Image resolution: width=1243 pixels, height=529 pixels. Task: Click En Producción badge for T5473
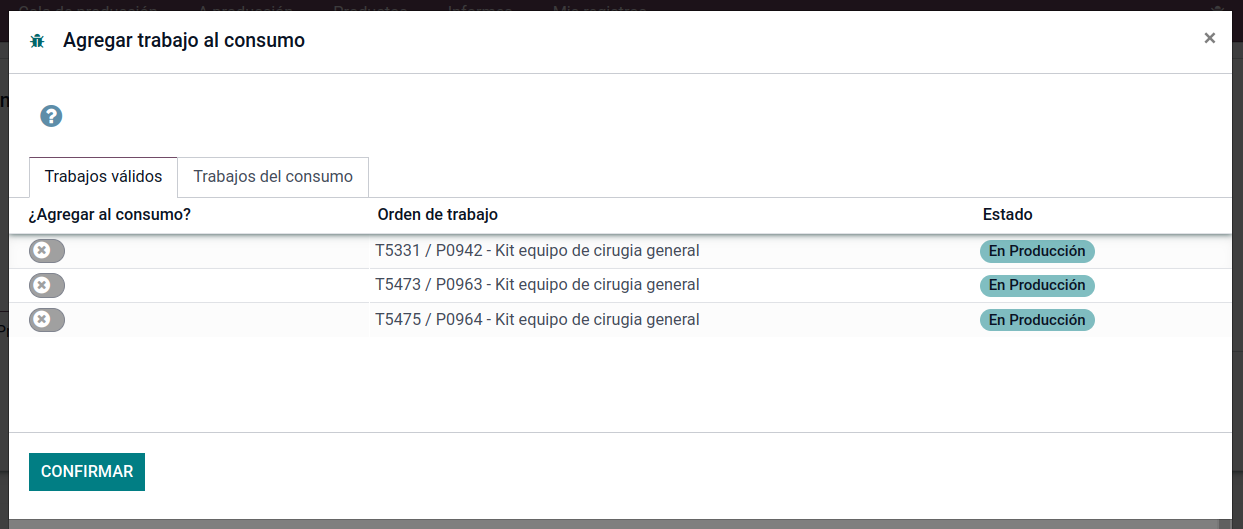(1037, 285)
